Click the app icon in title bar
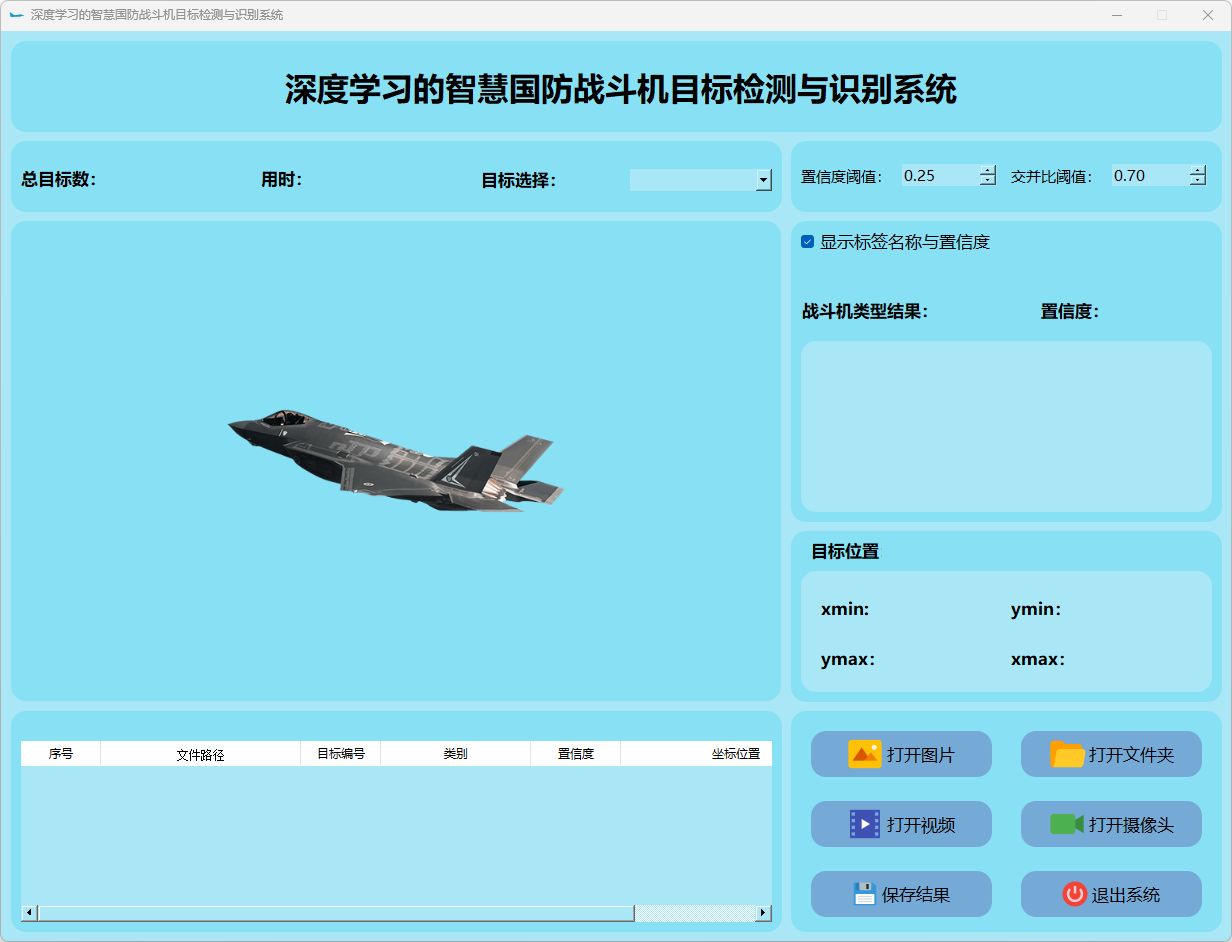This screenshot has width=1232, height=942. 16,15
